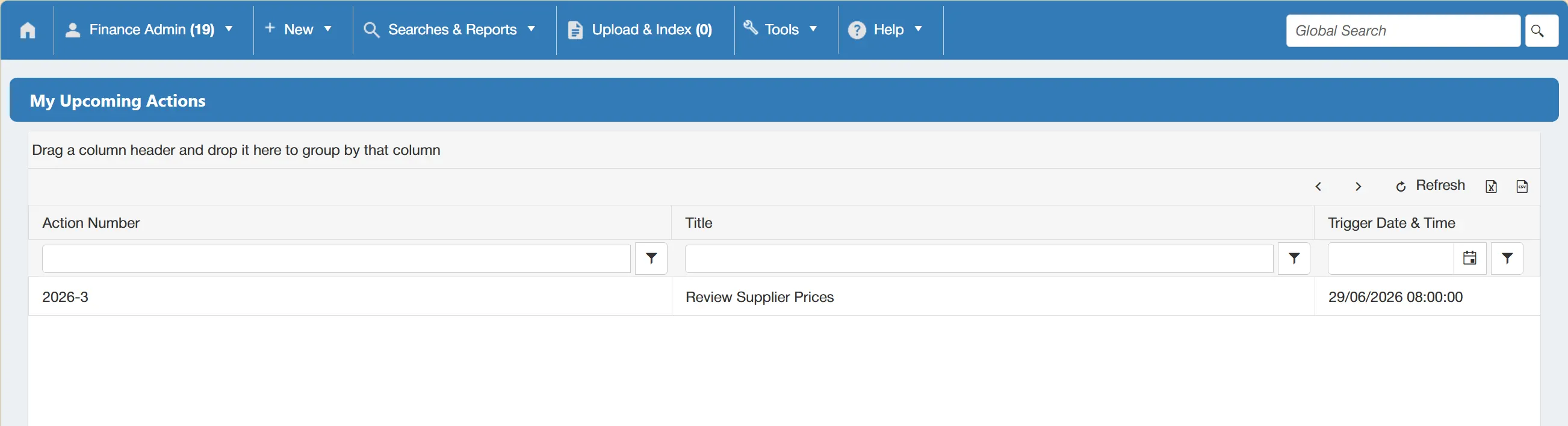Open the Title filter options

click(1294, 259)
